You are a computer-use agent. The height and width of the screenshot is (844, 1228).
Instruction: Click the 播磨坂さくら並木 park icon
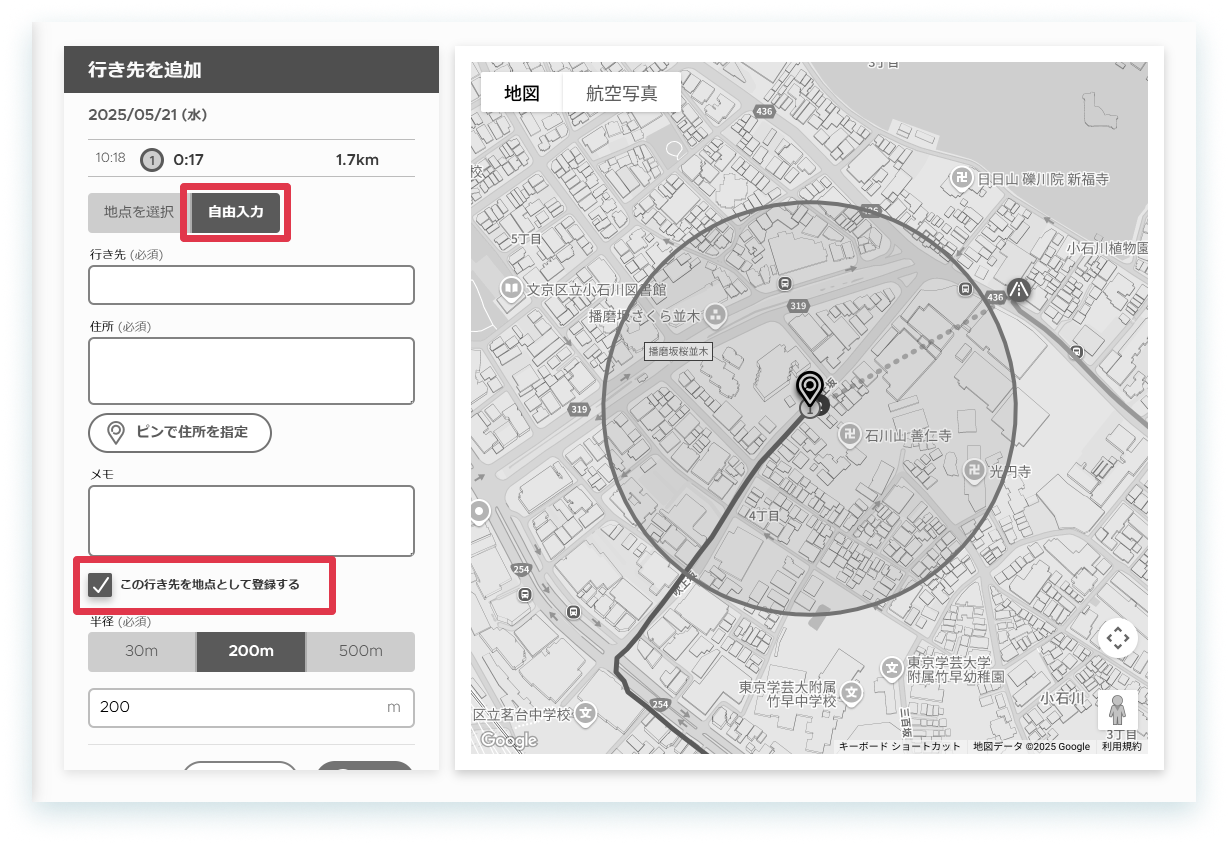[x=716, y=316]
